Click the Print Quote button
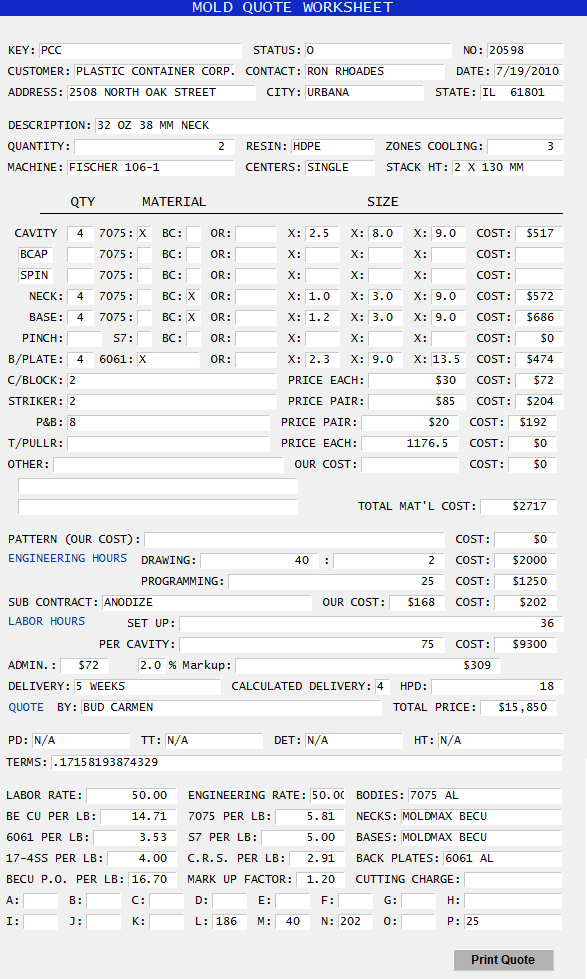This screenshot has height=979, width=587. (503, 960)
